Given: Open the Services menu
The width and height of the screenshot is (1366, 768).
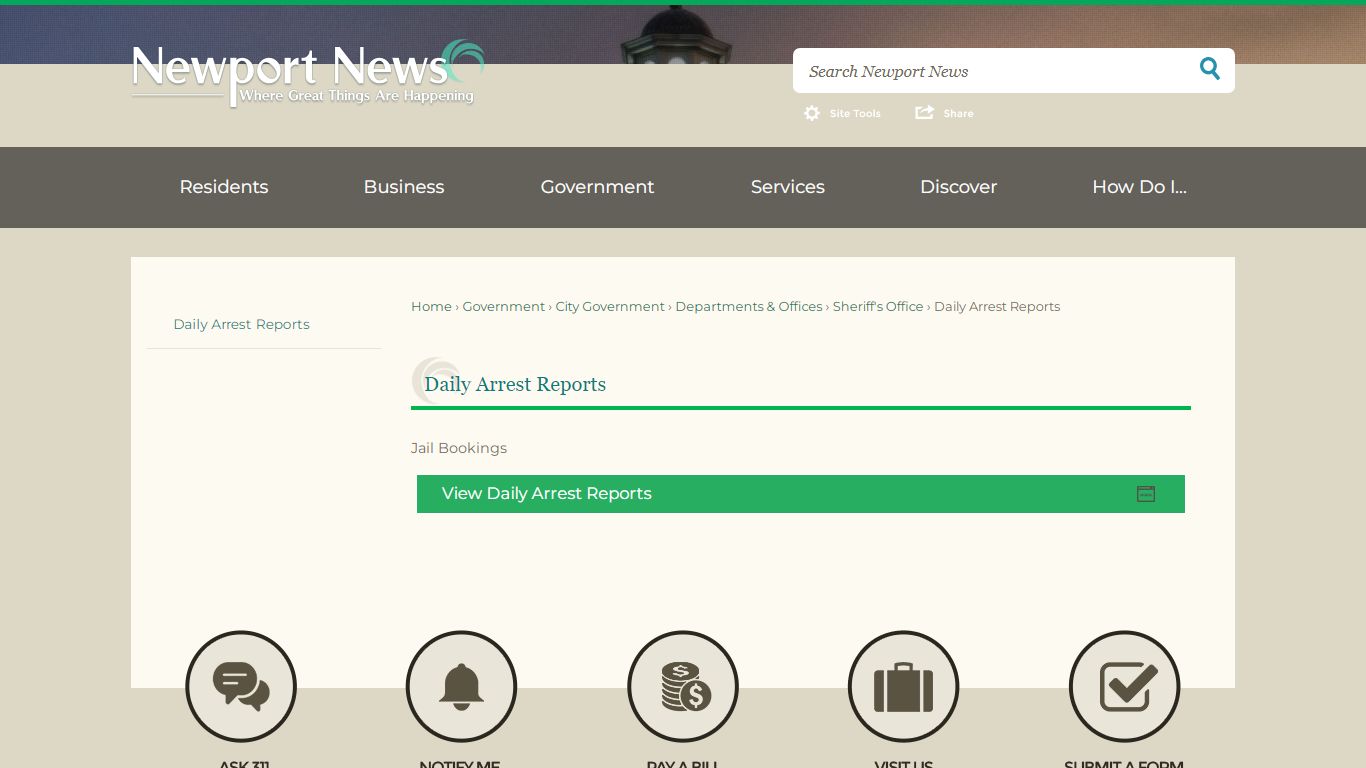Looking at the screenshot, I should [x=788, y=187].
